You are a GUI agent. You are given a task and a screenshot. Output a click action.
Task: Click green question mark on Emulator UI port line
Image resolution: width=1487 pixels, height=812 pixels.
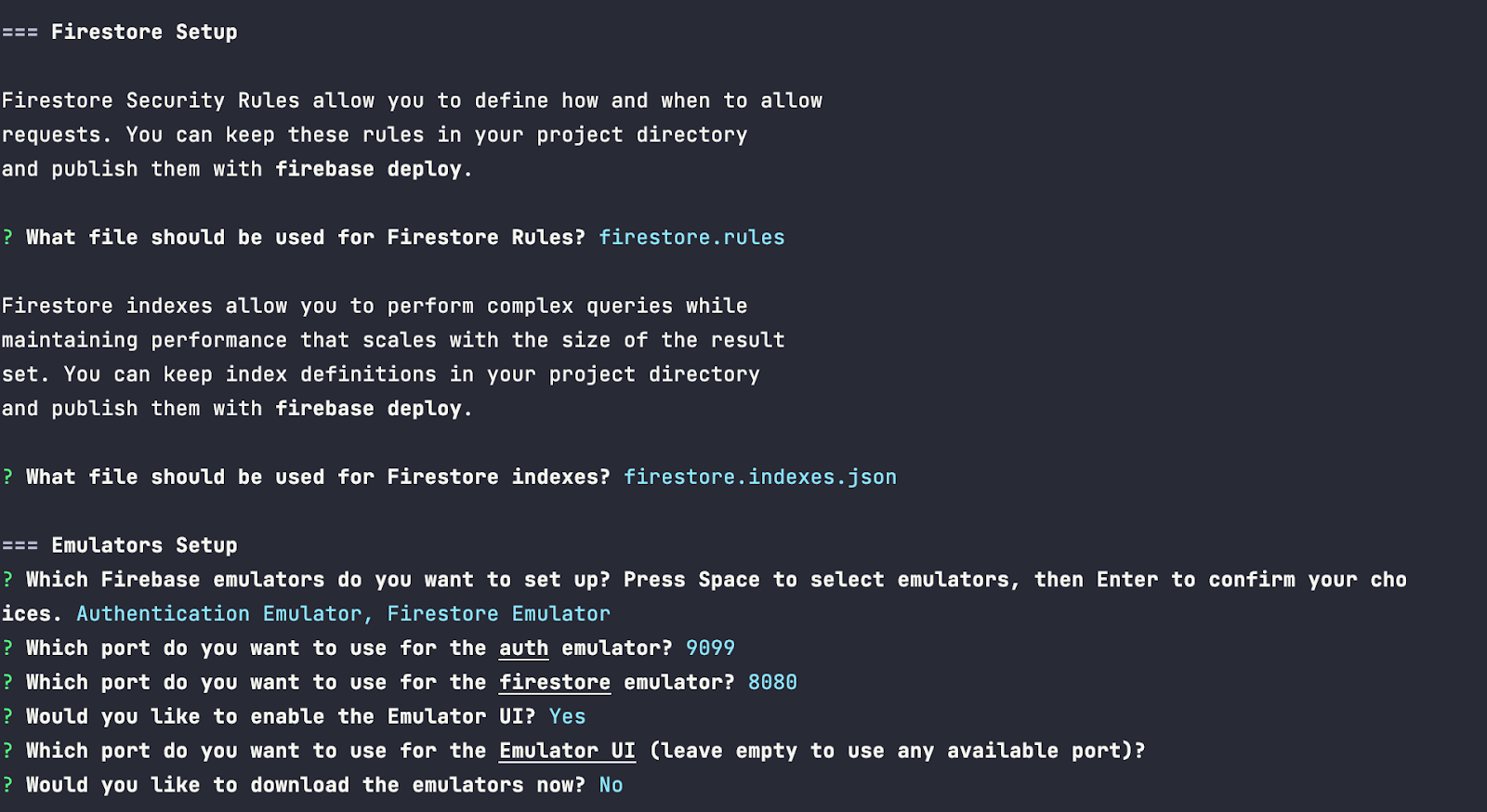7,751
